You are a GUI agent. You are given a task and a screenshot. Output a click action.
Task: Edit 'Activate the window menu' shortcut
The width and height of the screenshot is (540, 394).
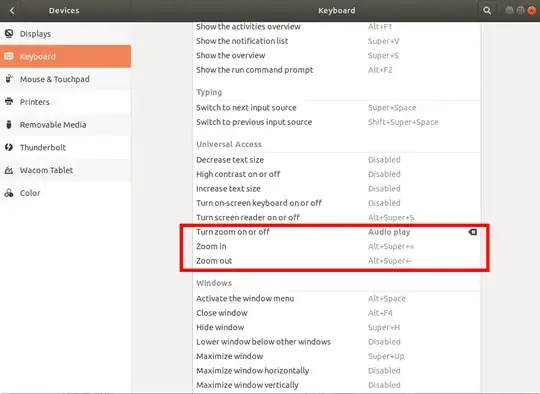pos(336,299)
